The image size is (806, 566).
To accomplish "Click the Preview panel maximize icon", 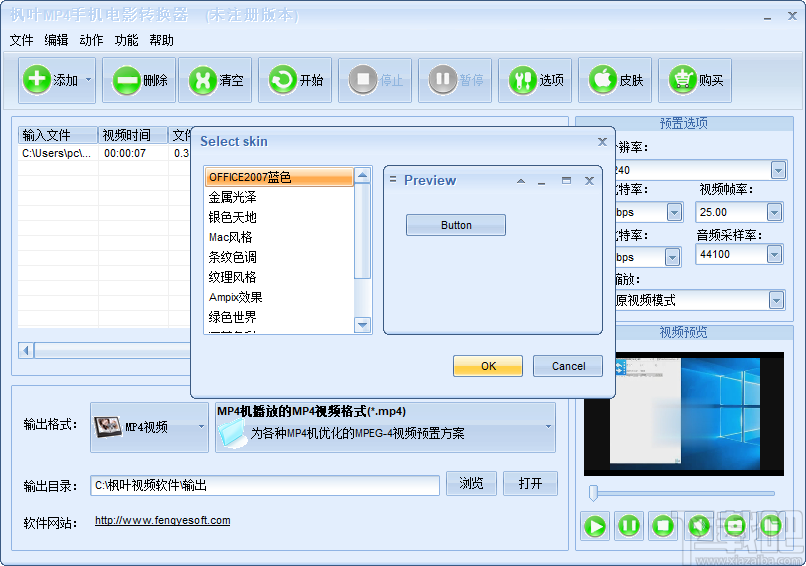I will click(x=566, y=180).
